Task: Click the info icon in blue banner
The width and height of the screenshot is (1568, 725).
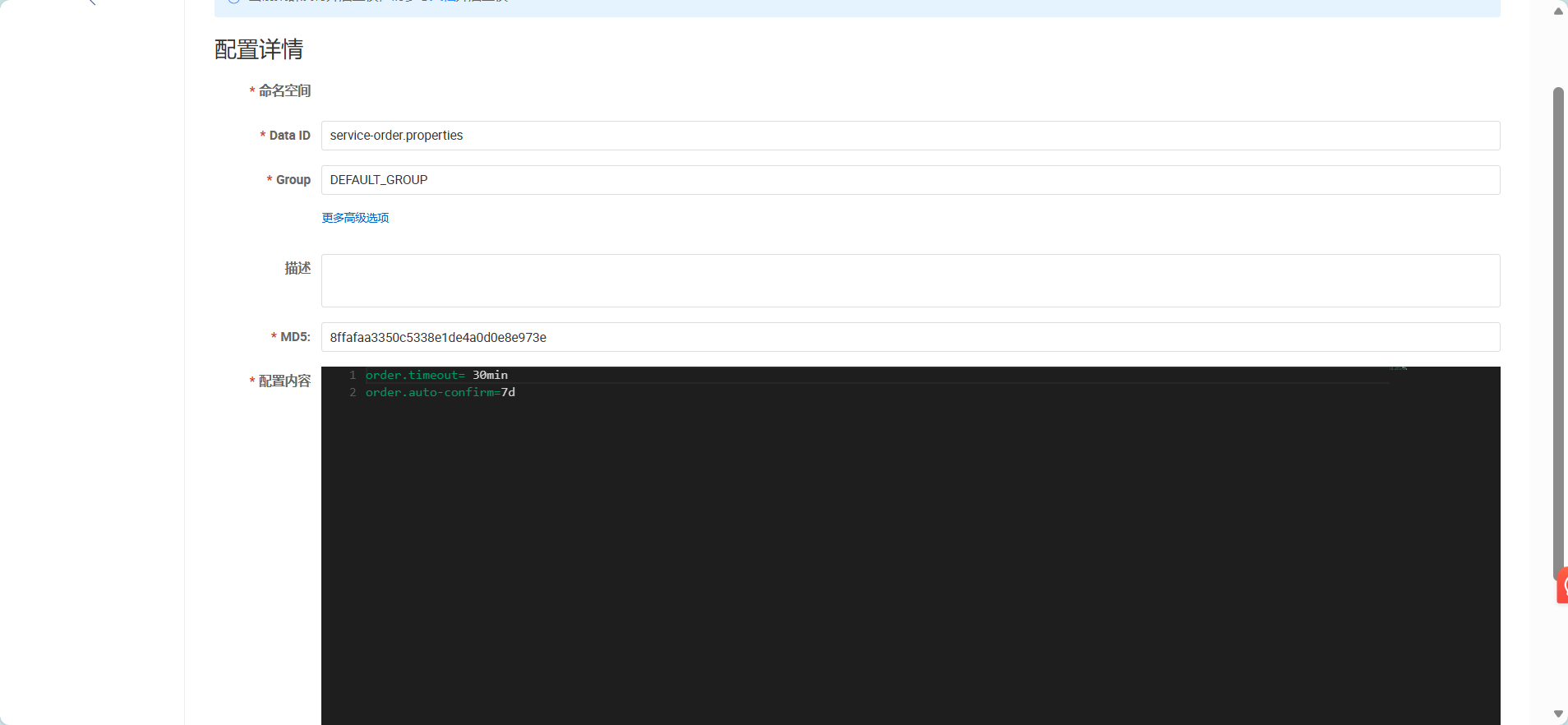Action: [234, 1]
